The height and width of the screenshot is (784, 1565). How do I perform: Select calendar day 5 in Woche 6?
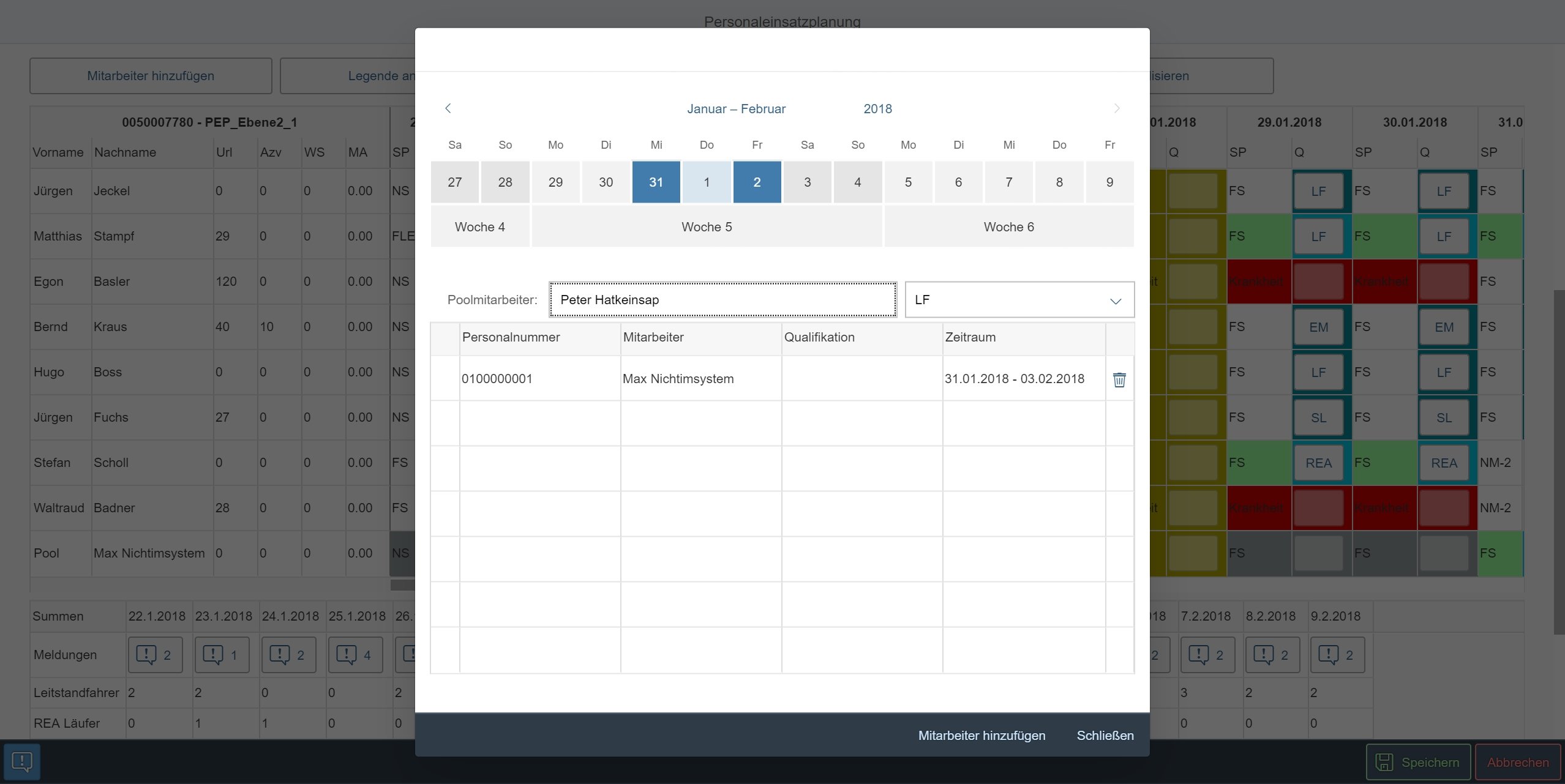point(908,182)
